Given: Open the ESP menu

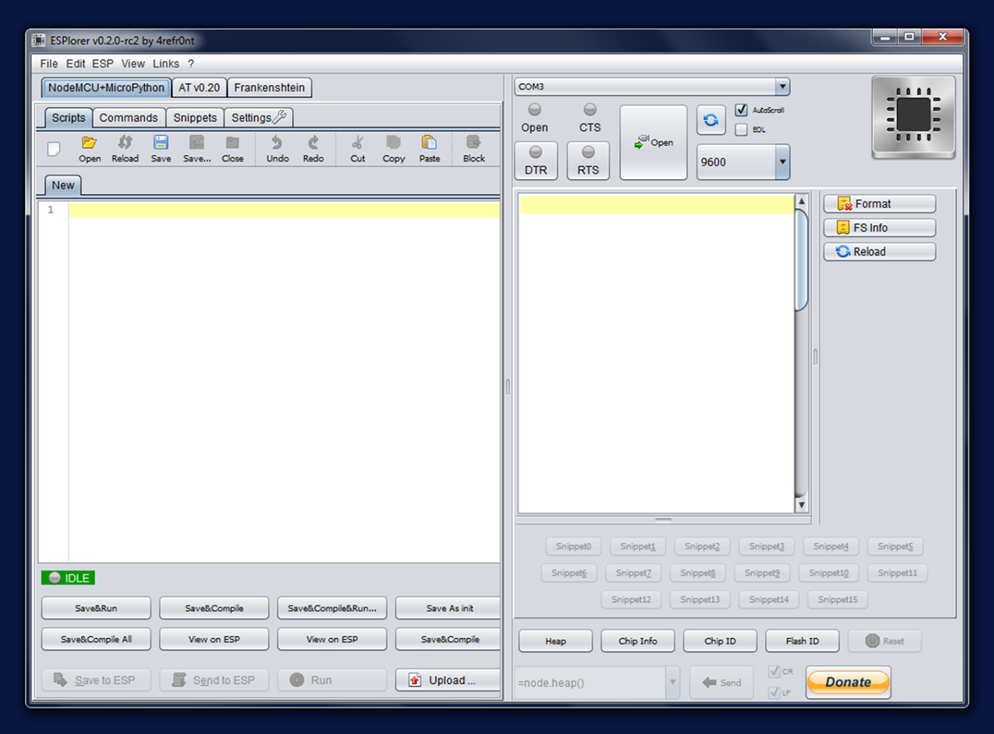Looking at the screenshot, I should (x=103, y=64).
